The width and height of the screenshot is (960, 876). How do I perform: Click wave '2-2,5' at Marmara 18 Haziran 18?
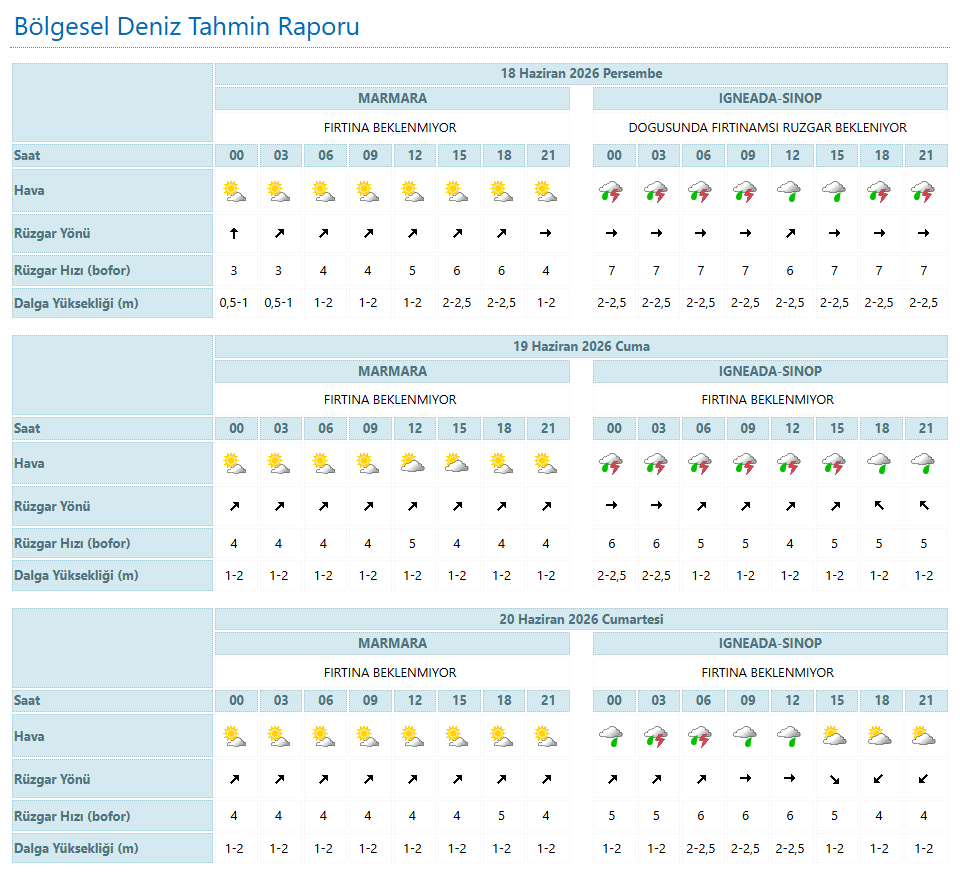click(x=501, y=302)
